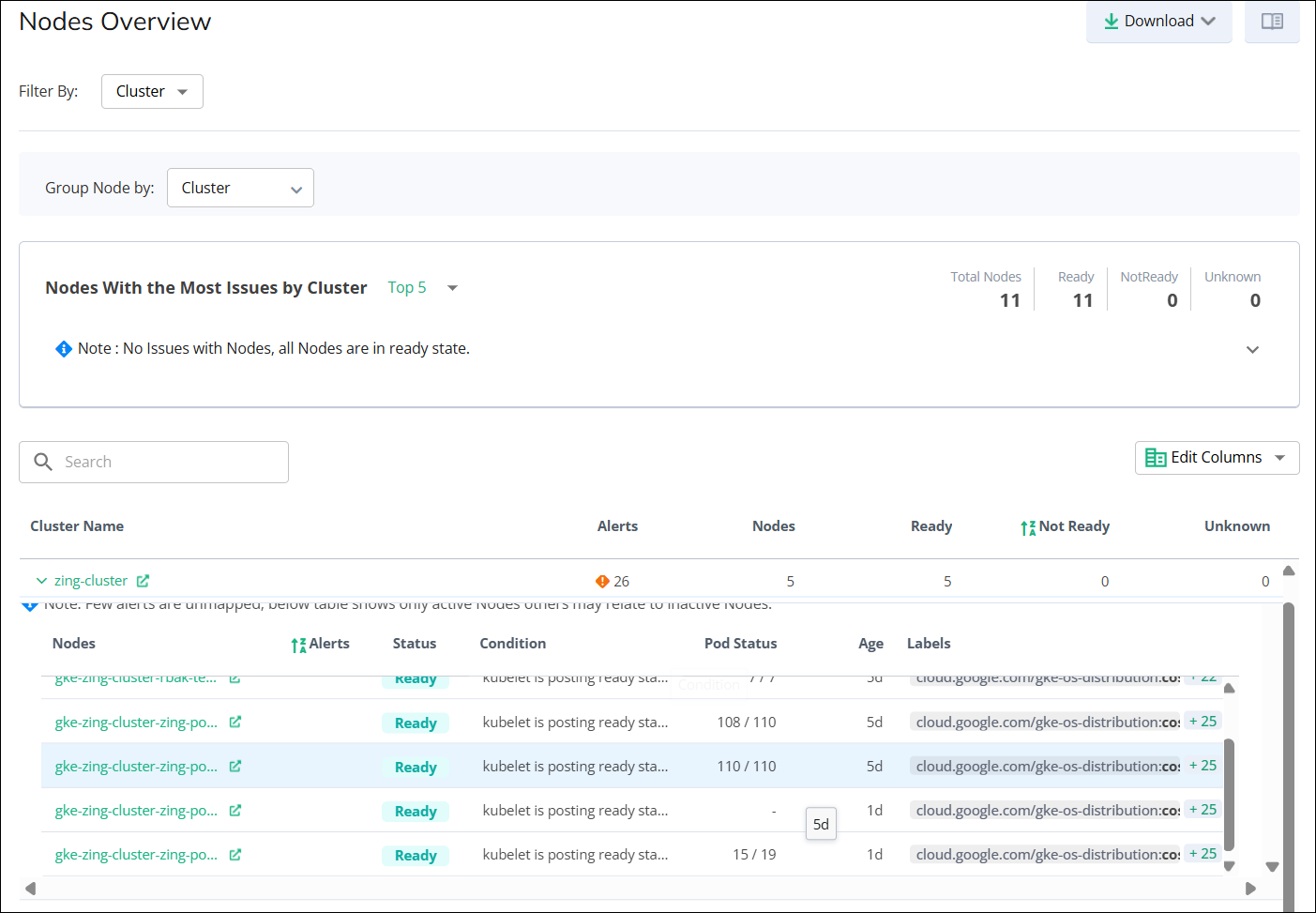Open external link icon for node with 15 / 19 pods
The width and height of the screenshot is (1316, 913).
235,854
